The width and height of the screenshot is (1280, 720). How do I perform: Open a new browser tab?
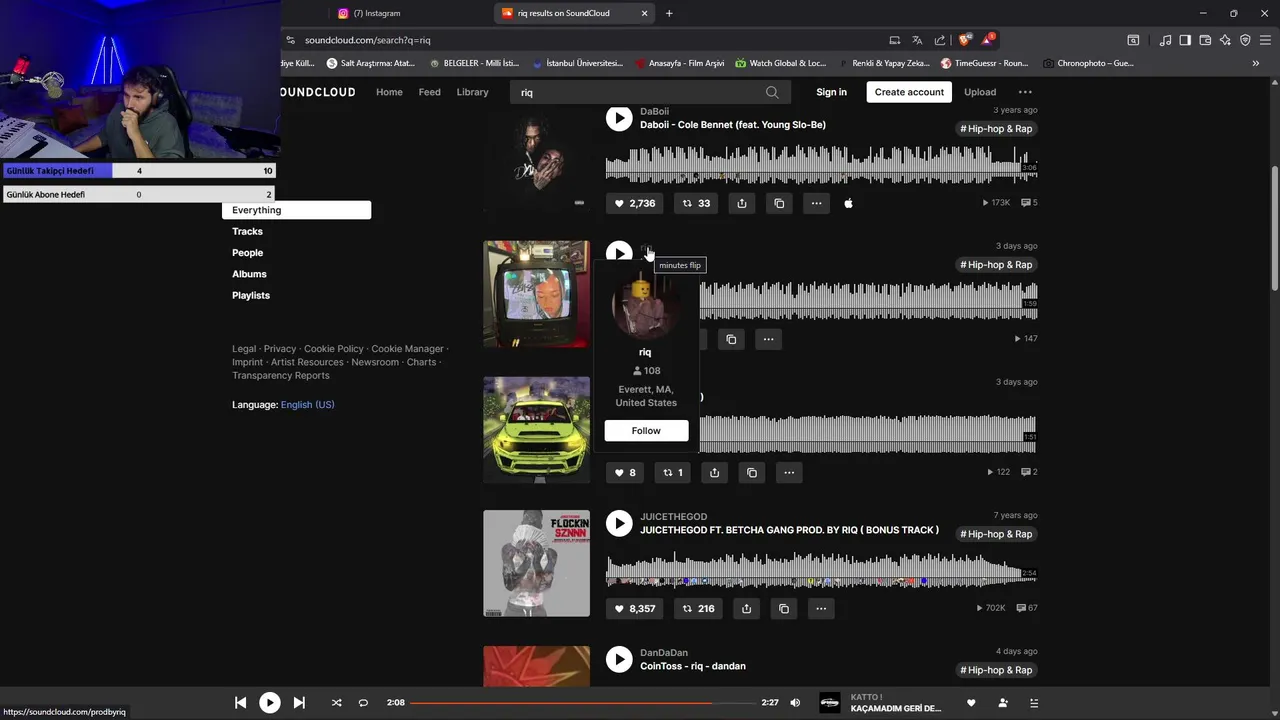click(x=669, y=13)
